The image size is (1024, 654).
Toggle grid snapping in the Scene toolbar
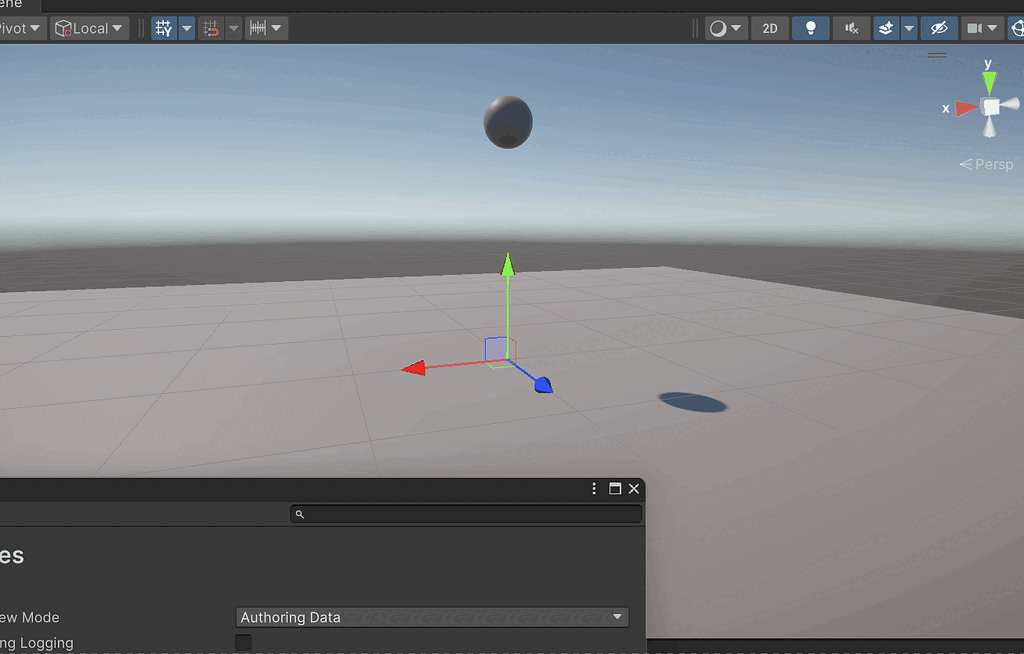point(212,28)
